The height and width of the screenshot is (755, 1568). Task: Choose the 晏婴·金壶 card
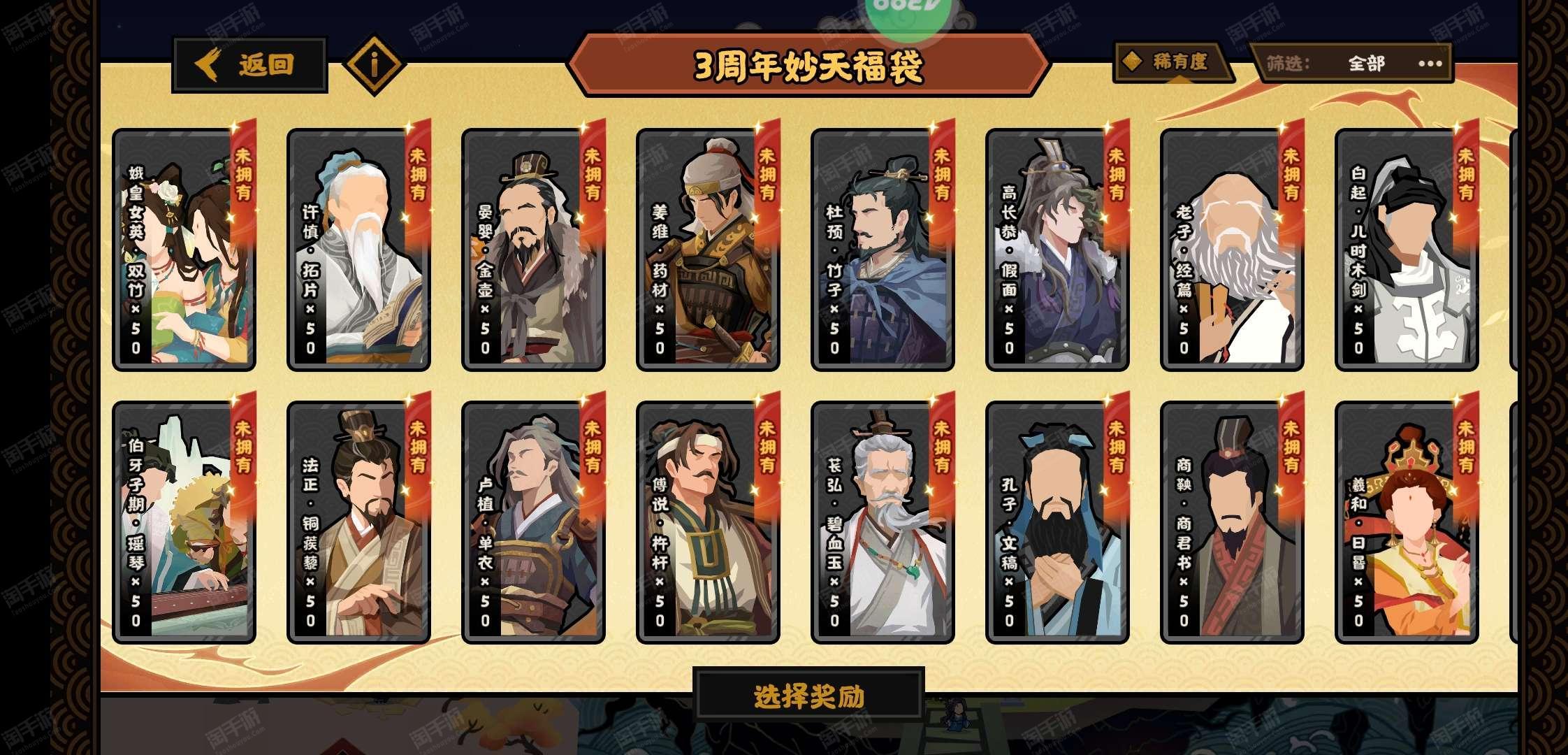coord(533,250)
